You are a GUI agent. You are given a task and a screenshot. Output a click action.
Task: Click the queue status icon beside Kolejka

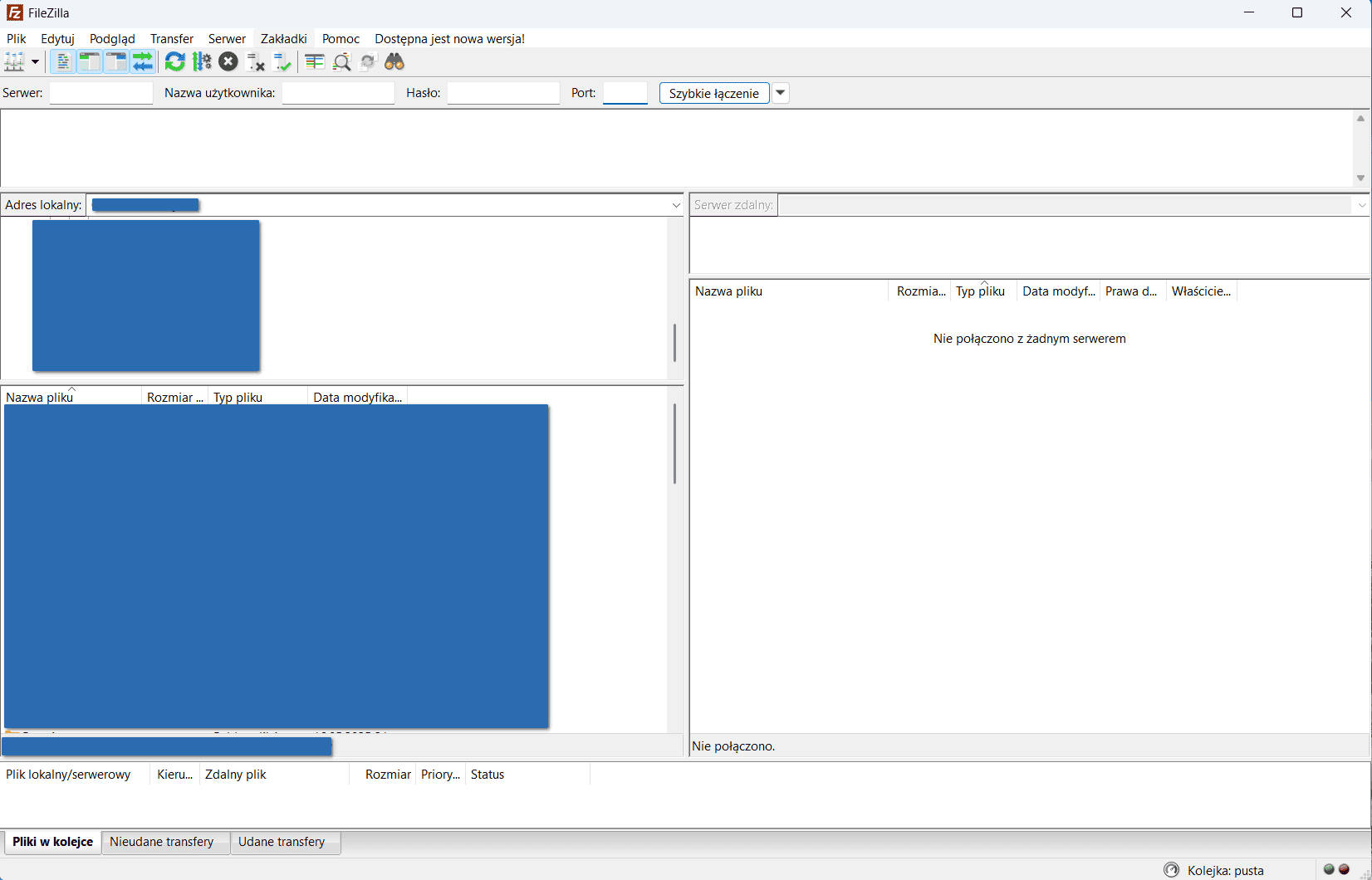[x=1172, y=870]
